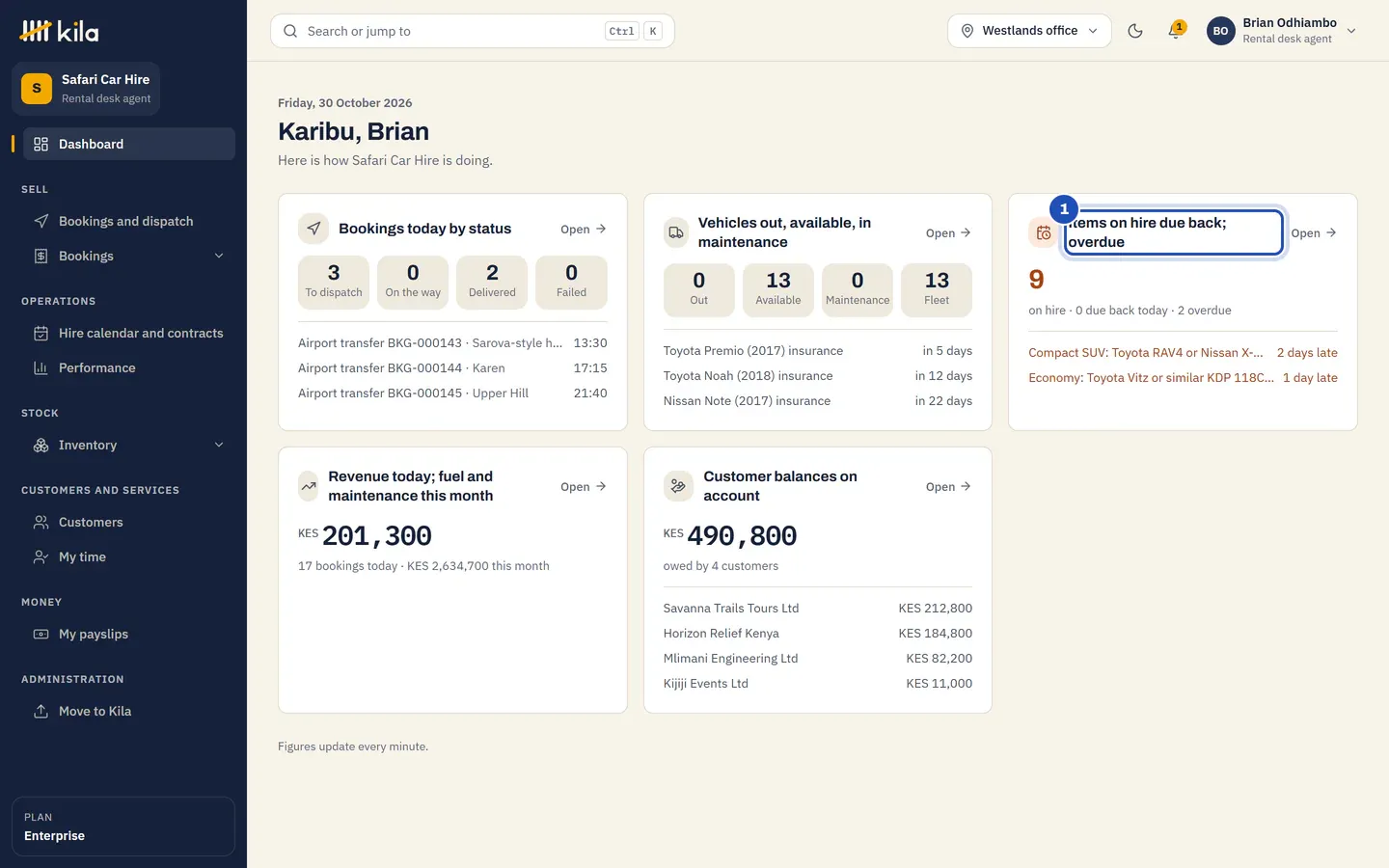Image resolution: width=1389 pixels, height=868 pixels.
Task: Open the Vehicles out, available card
Action: (948, 232)
